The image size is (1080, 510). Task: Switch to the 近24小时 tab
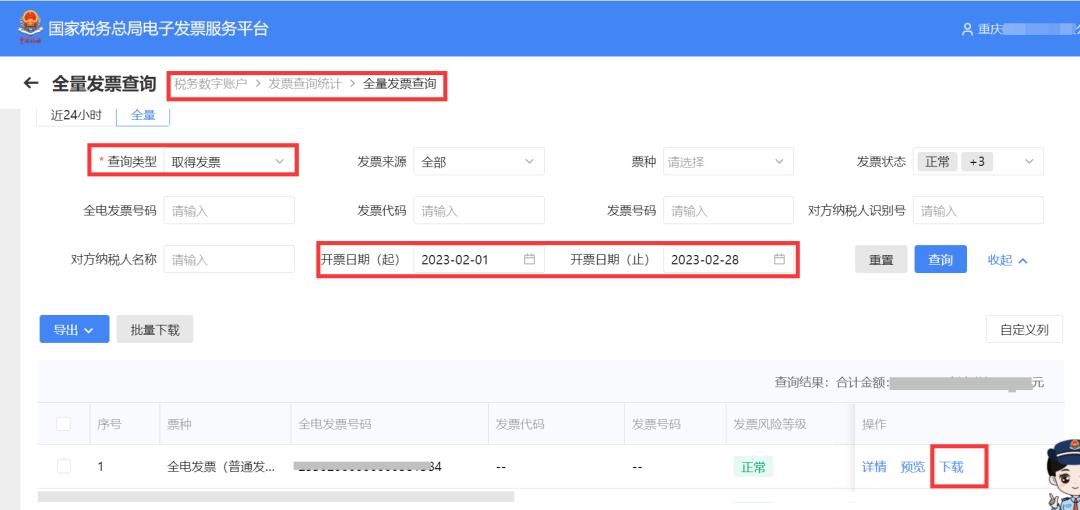tap(76, 115)
